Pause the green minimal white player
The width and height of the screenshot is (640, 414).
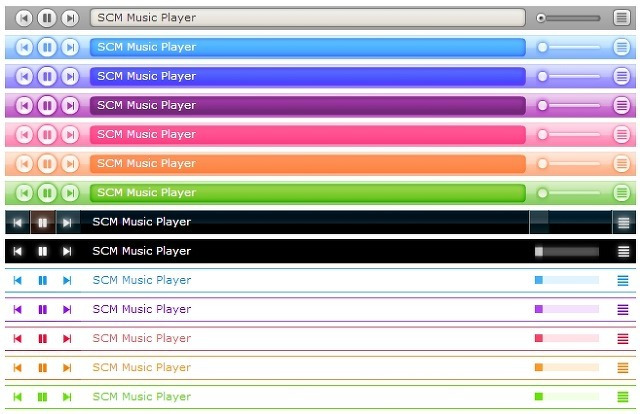point(42,397)
